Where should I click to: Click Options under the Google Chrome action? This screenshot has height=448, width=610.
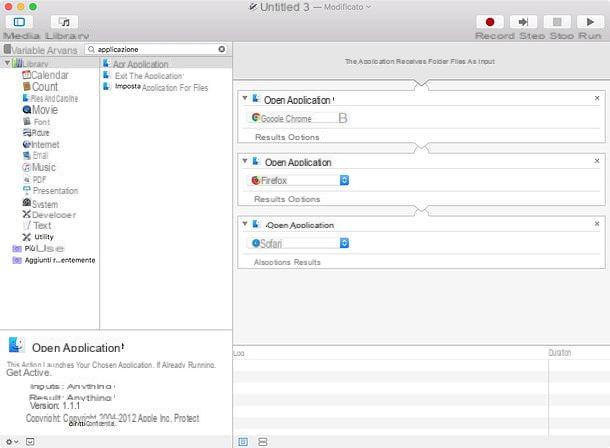tap(304, 137)
